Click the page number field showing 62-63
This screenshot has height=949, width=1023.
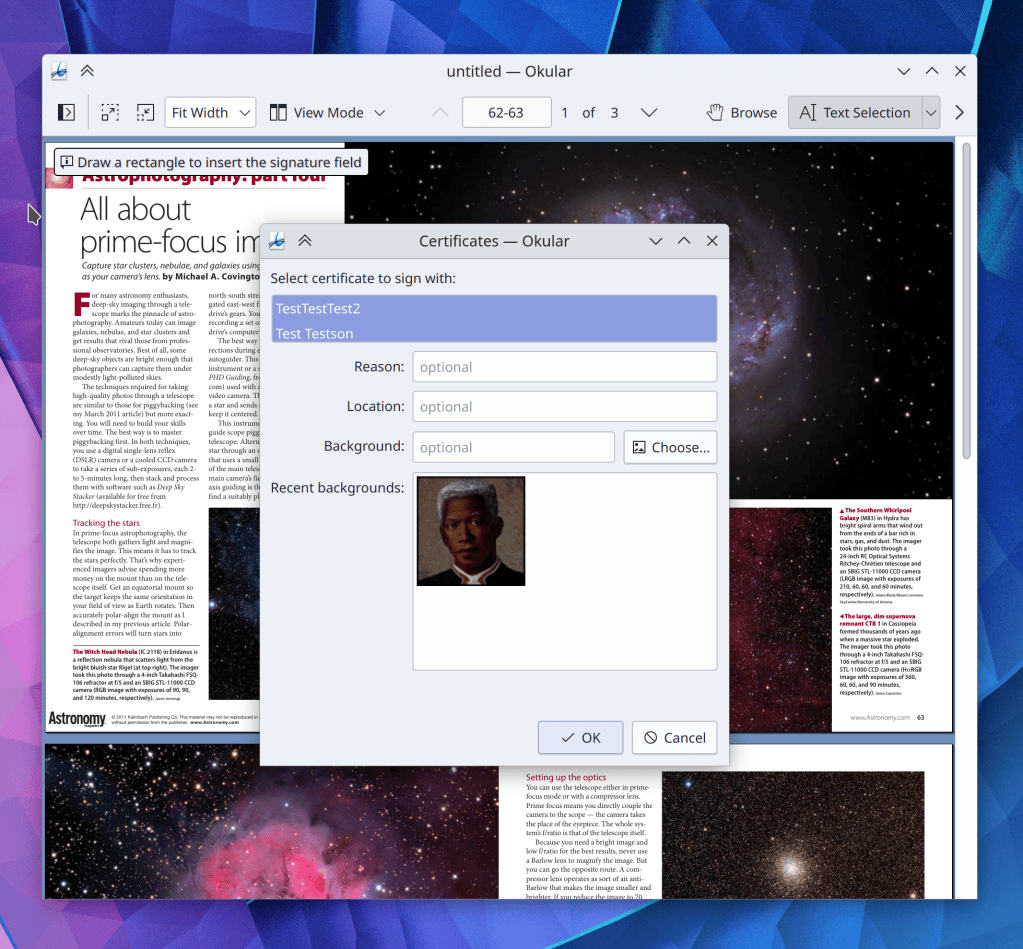(x=506, y=113)
